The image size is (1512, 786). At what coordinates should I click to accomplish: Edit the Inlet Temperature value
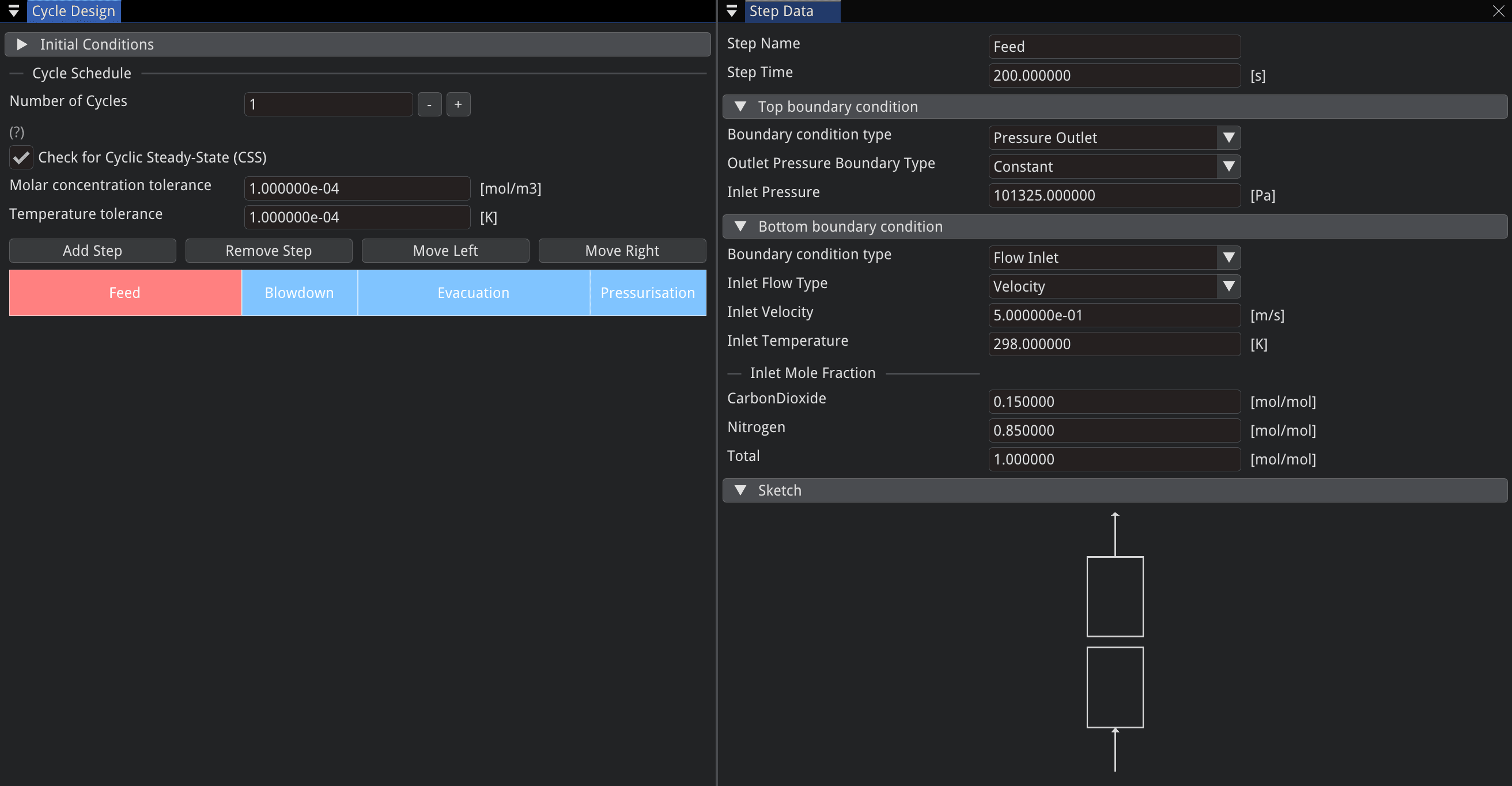[1114, 344]
